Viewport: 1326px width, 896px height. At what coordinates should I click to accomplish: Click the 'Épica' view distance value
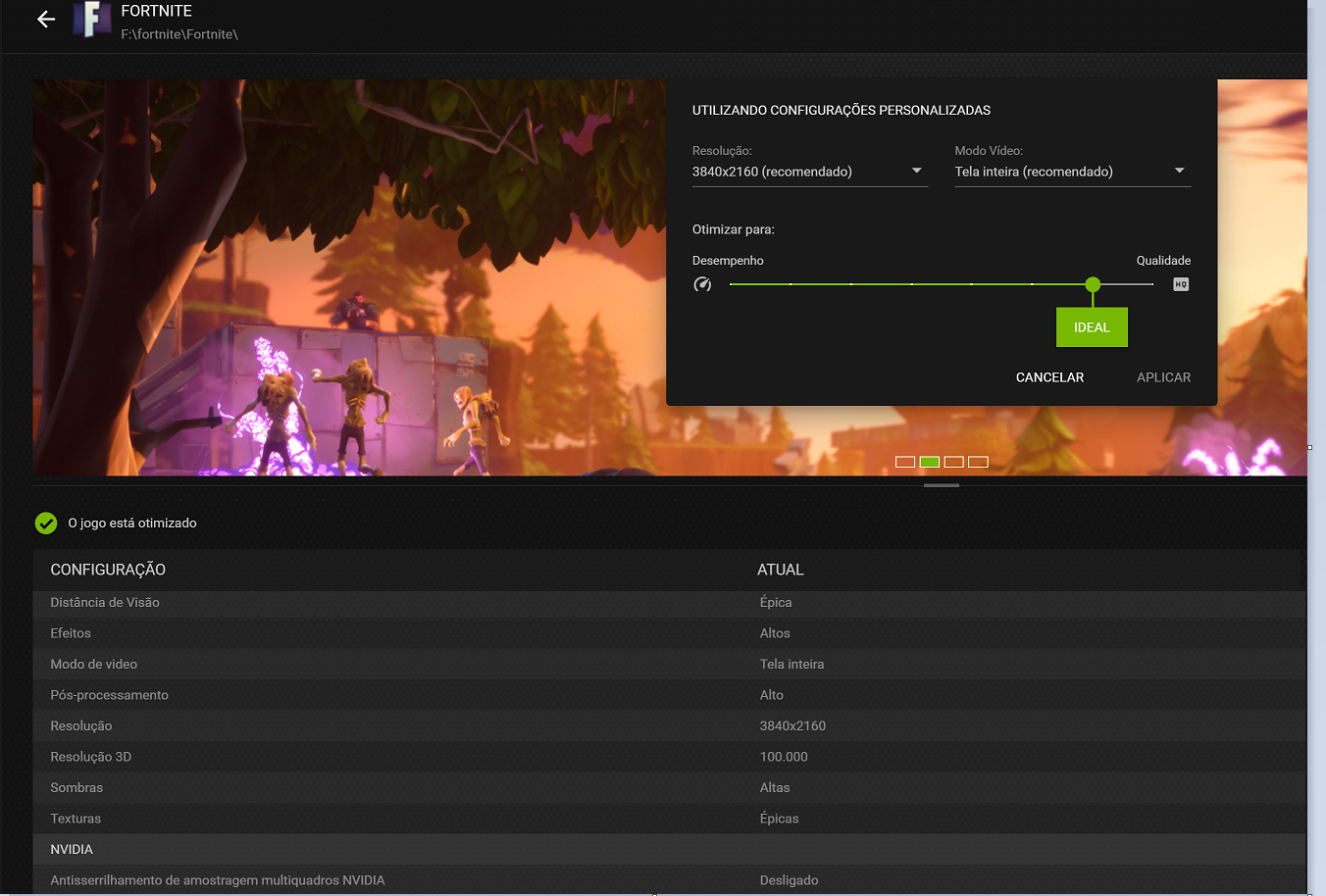tap(776, 603)
